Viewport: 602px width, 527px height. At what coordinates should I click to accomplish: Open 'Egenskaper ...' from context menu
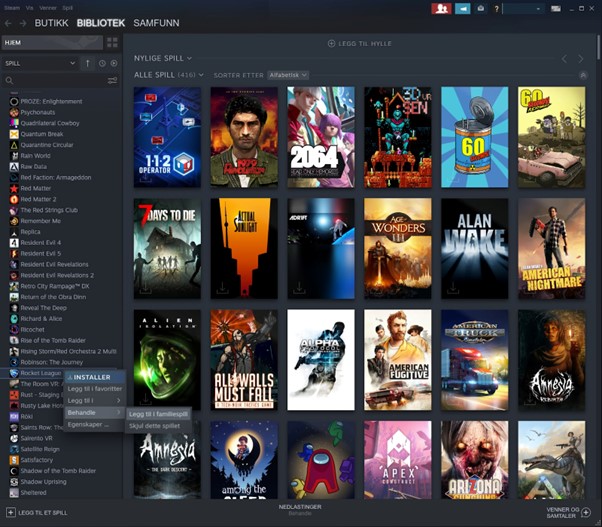(x=94, y=425)
